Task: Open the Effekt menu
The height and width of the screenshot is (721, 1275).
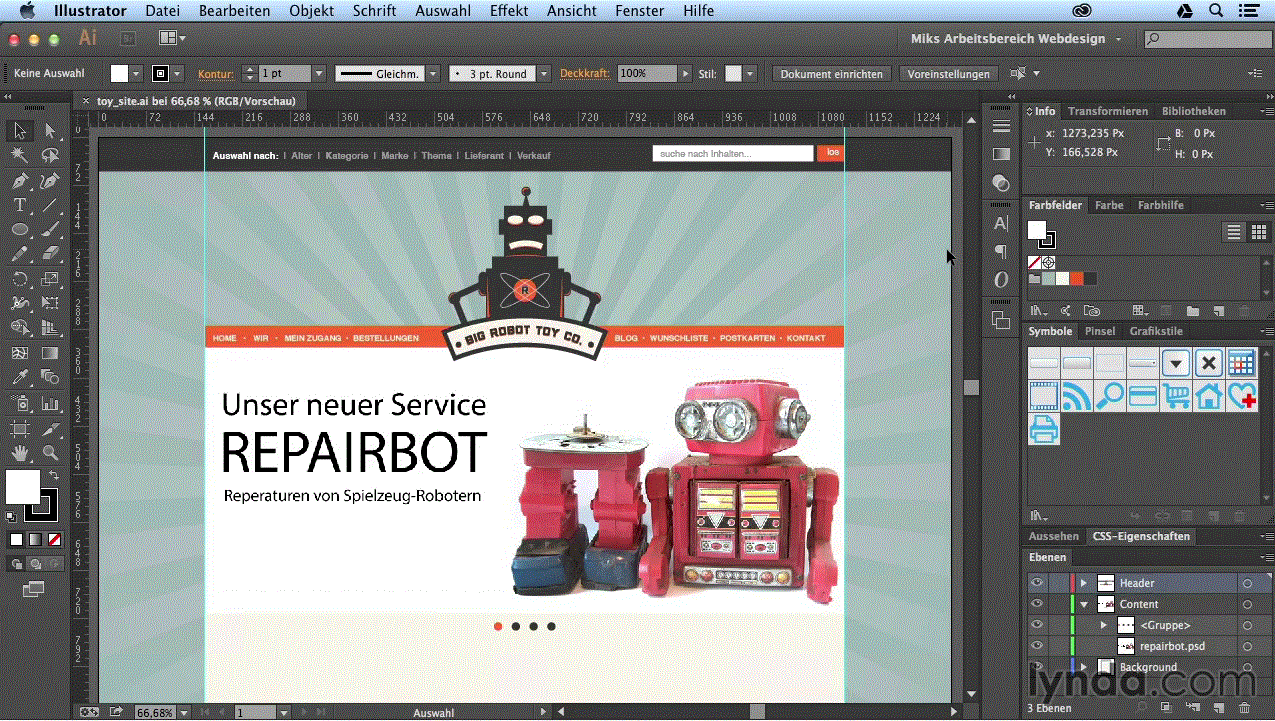Action: tap(509, 11)
